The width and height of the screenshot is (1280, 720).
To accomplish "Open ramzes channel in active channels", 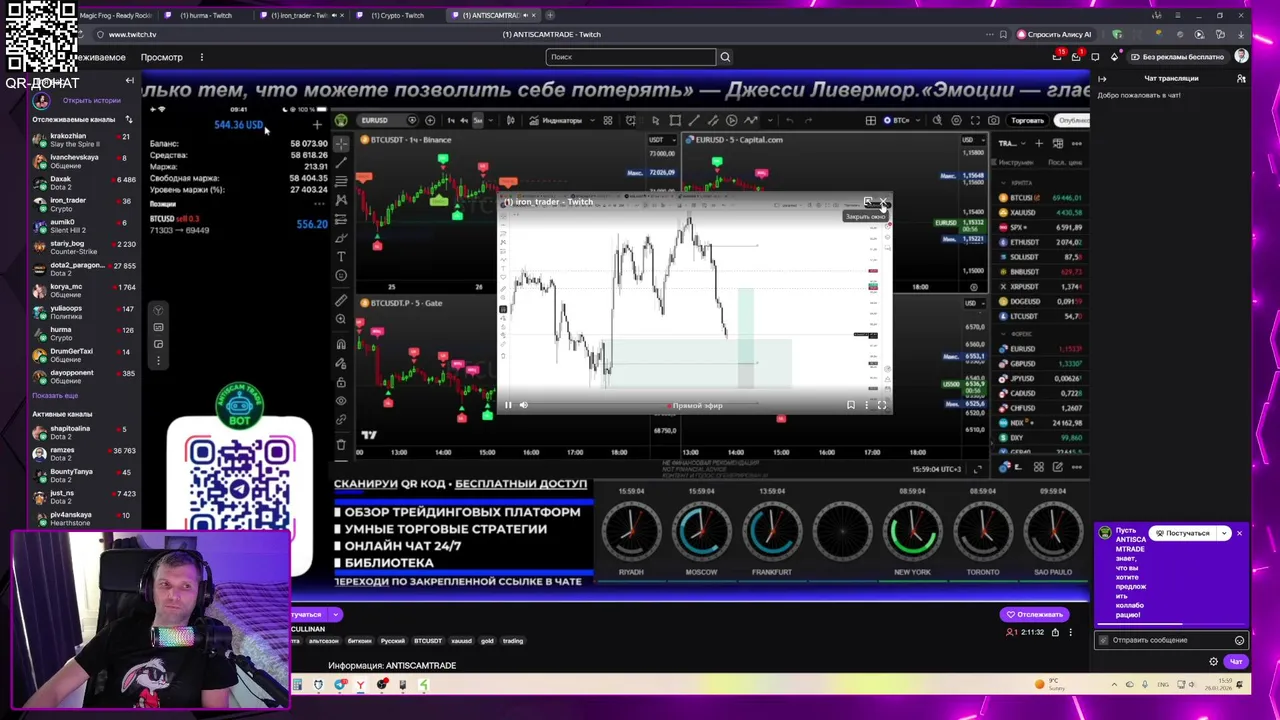I will pos(85,454).
